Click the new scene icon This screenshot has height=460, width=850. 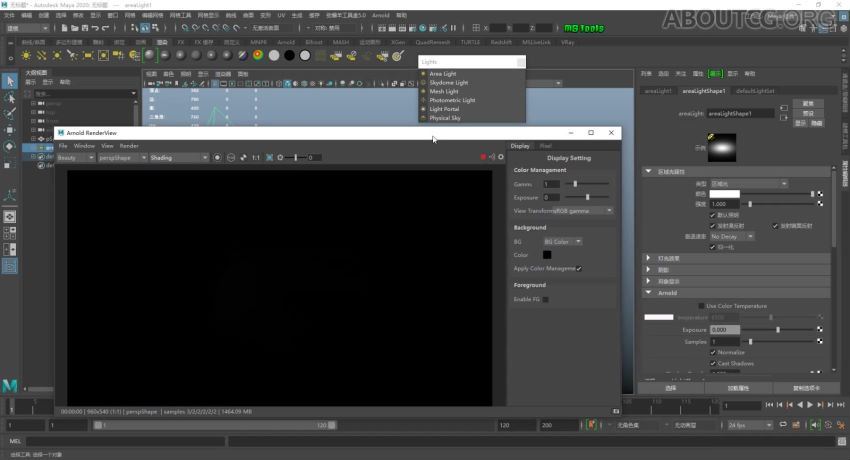65,28
